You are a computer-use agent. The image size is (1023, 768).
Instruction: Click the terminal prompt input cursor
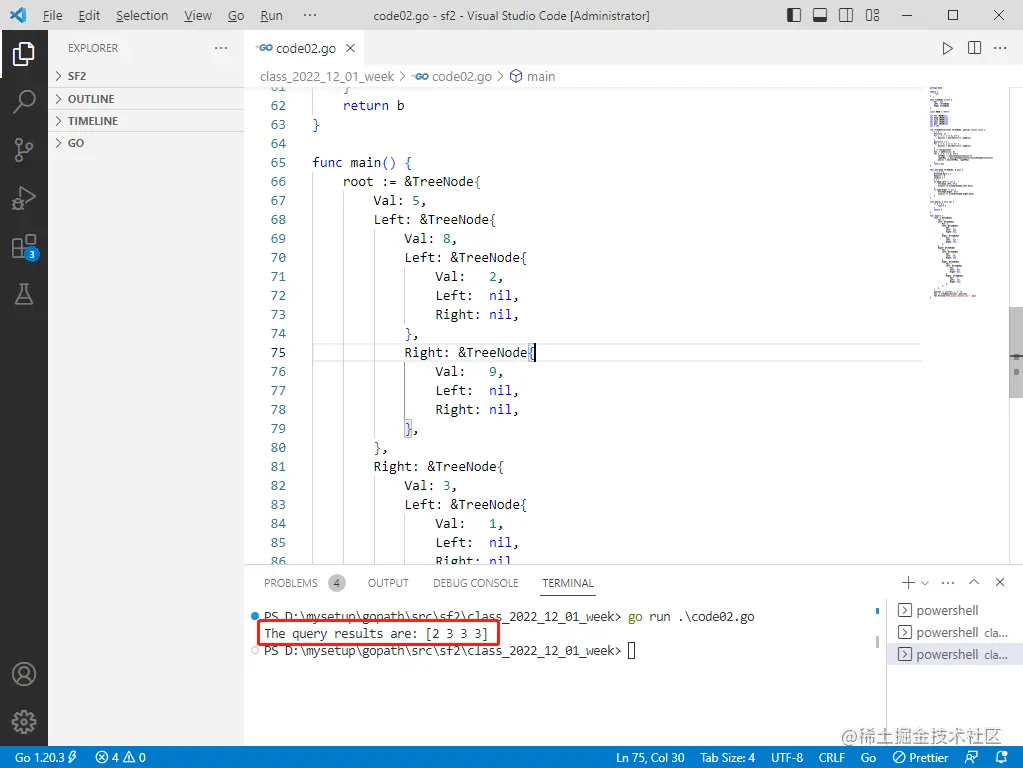(x=632, y=651)
